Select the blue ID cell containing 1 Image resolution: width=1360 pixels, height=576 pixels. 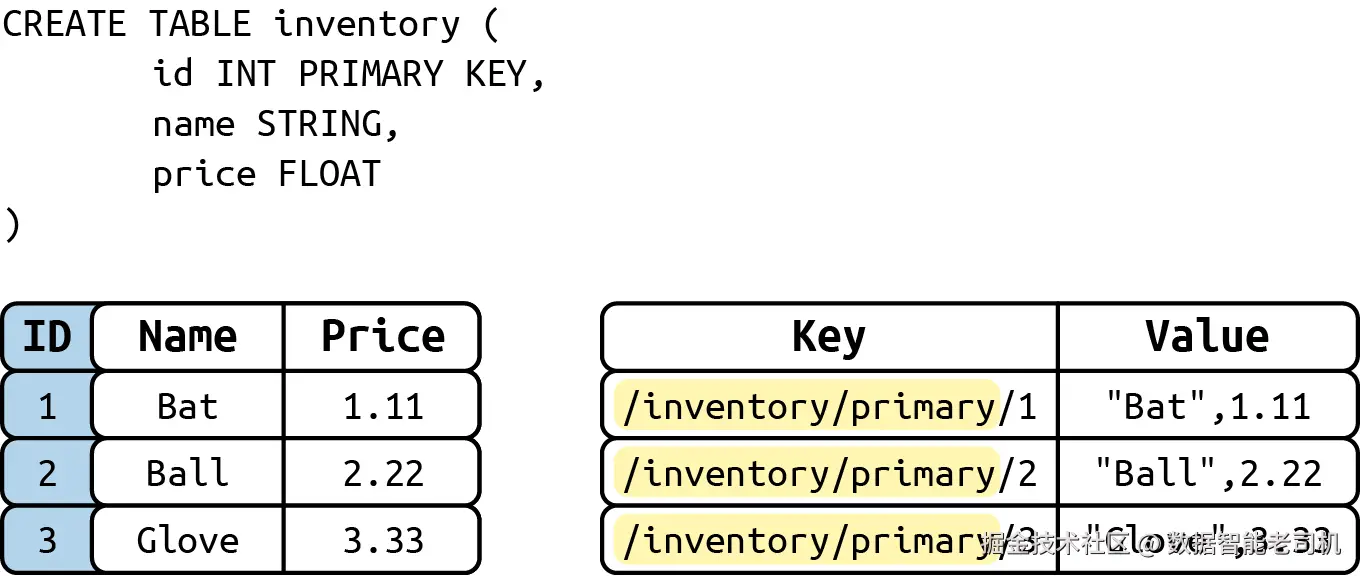point(47,406)
